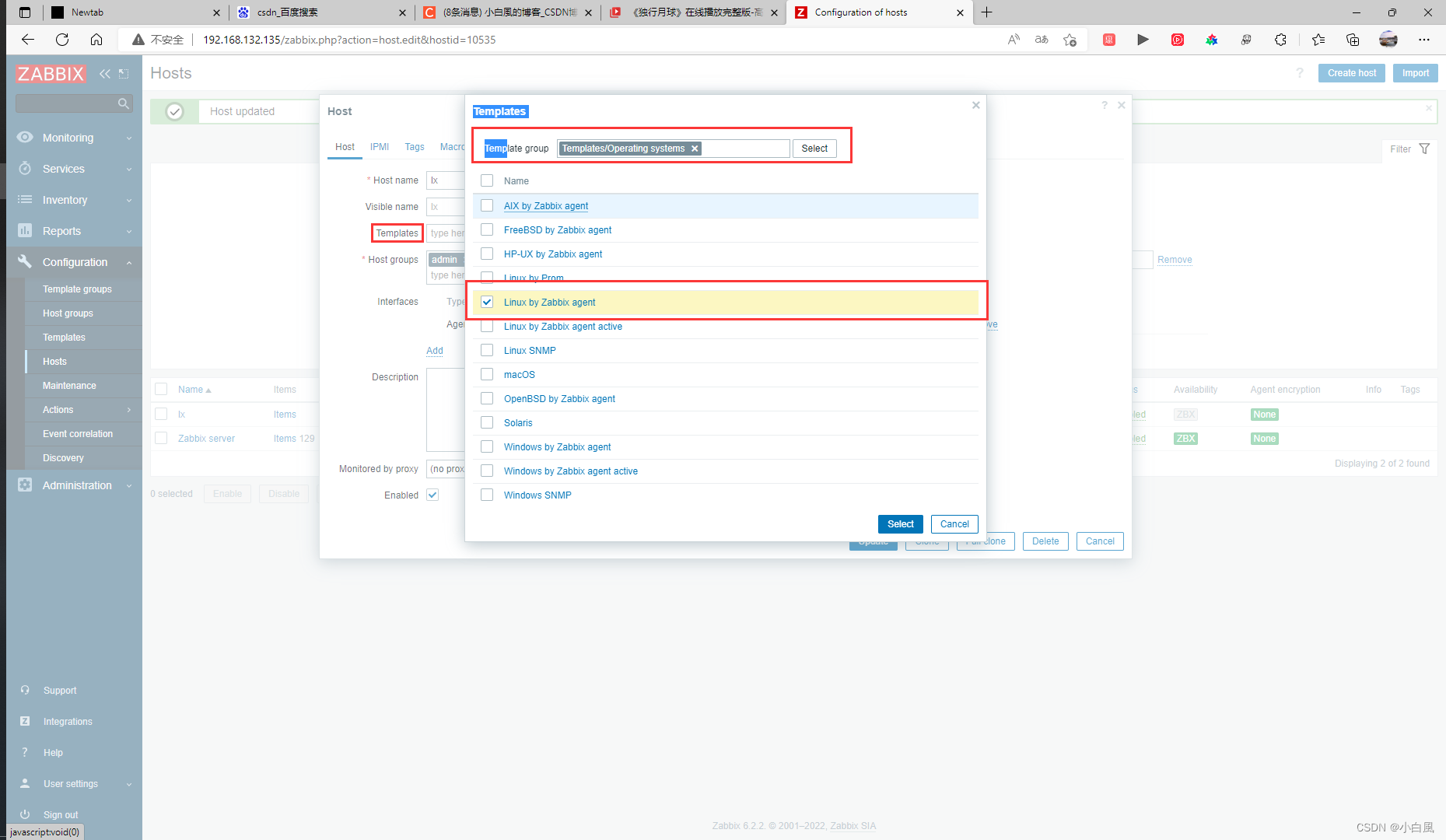Confirm with the blue Select button

tap(901, 524)
